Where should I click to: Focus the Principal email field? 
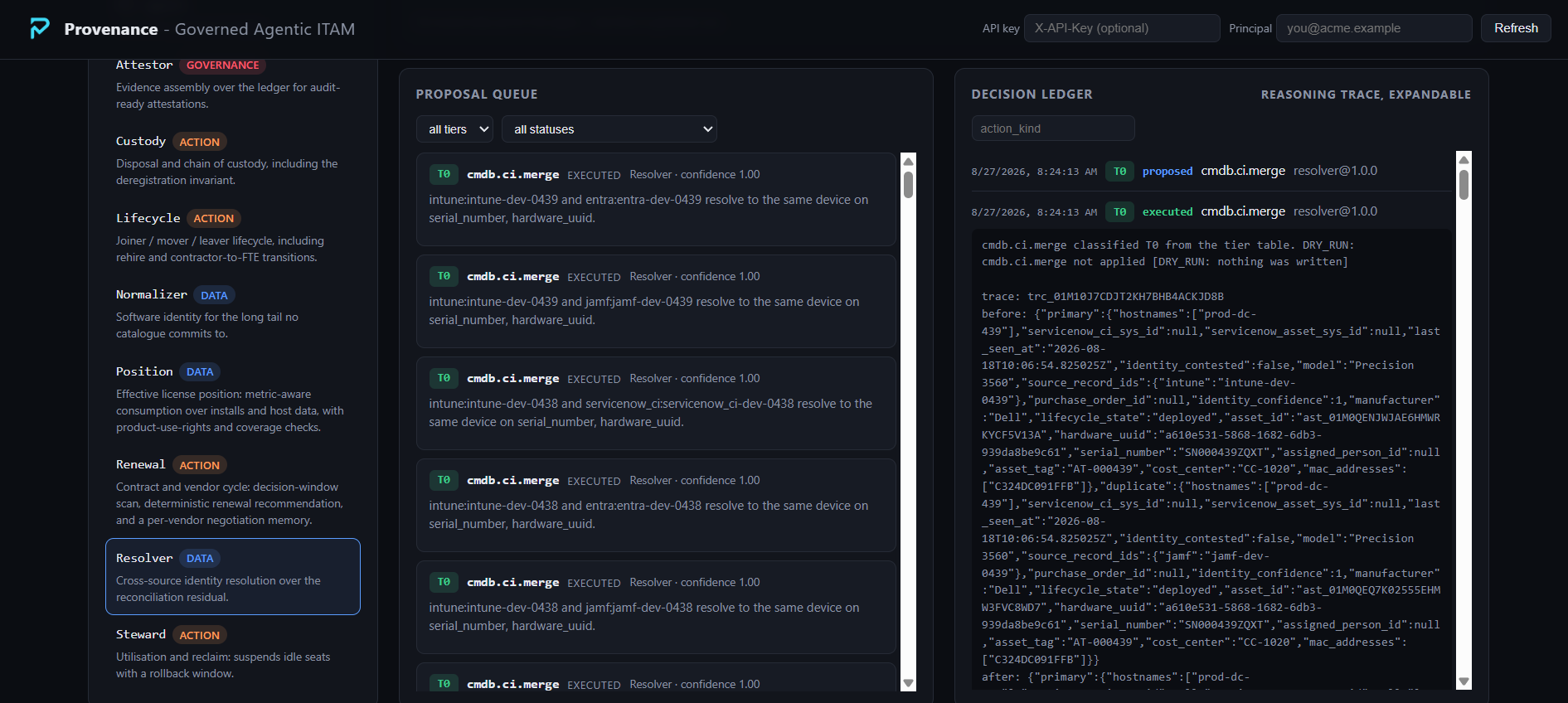tap(1374, 28)
